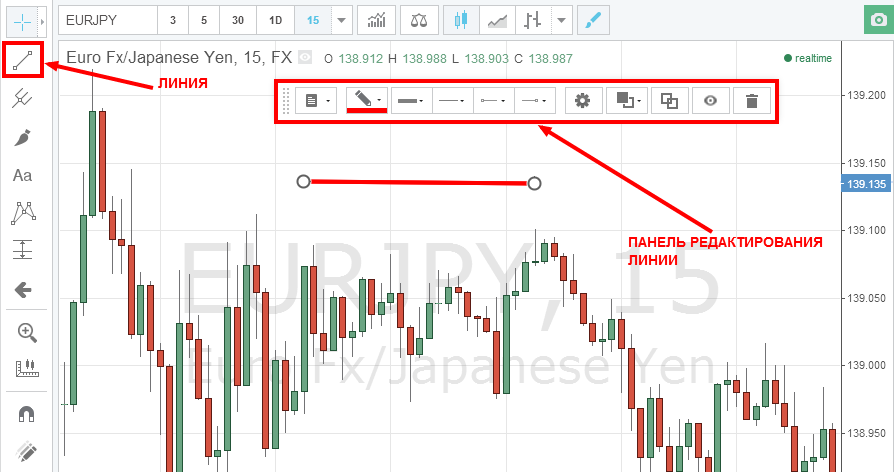Toggle magnet mode
Image resolution: width=894 pixels, height=472 pixels.
pyautogui.click(x=27, y=413)
